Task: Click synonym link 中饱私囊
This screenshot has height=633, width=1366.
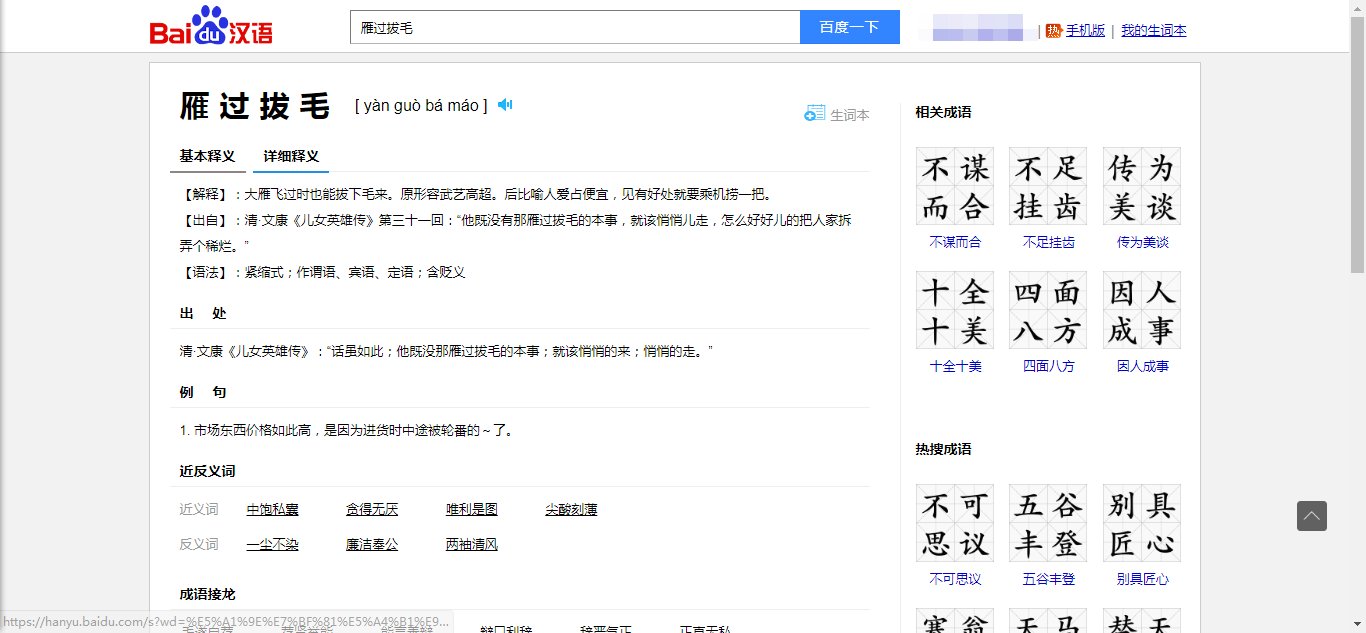Action: [x=272, y=509]
